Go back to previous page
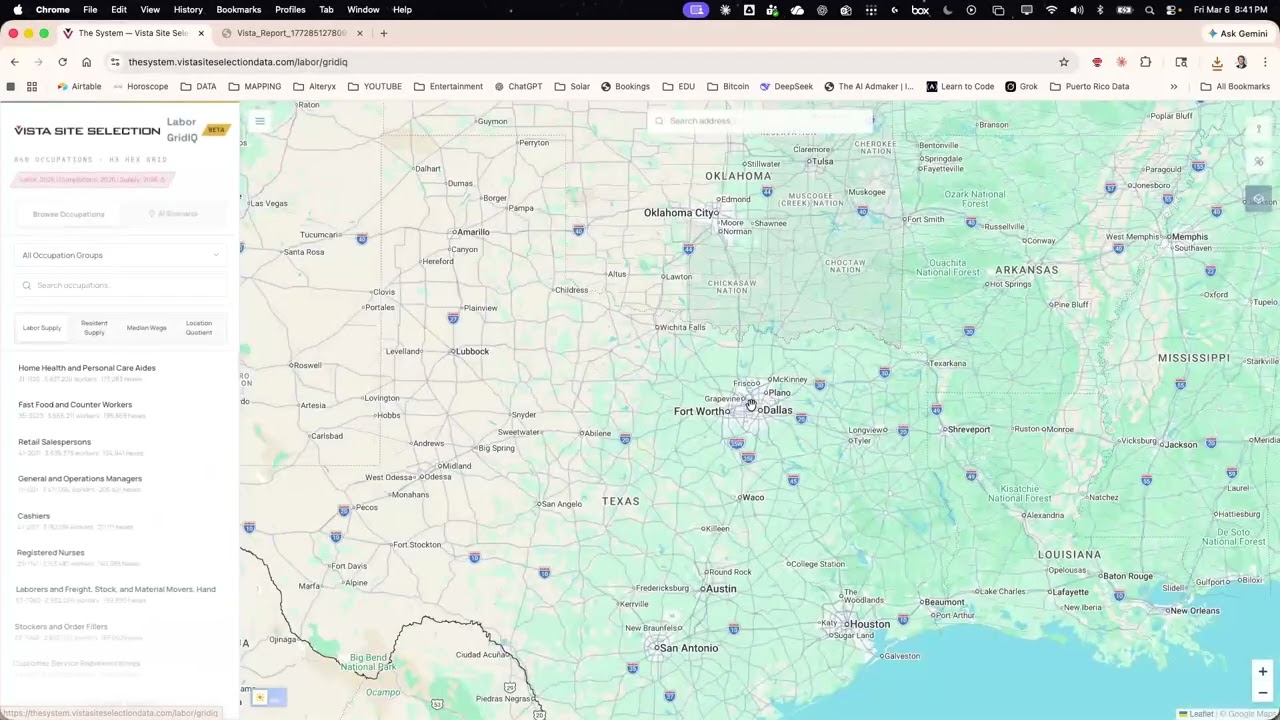Screen dimensions: 1280x720 click(14, 62)
